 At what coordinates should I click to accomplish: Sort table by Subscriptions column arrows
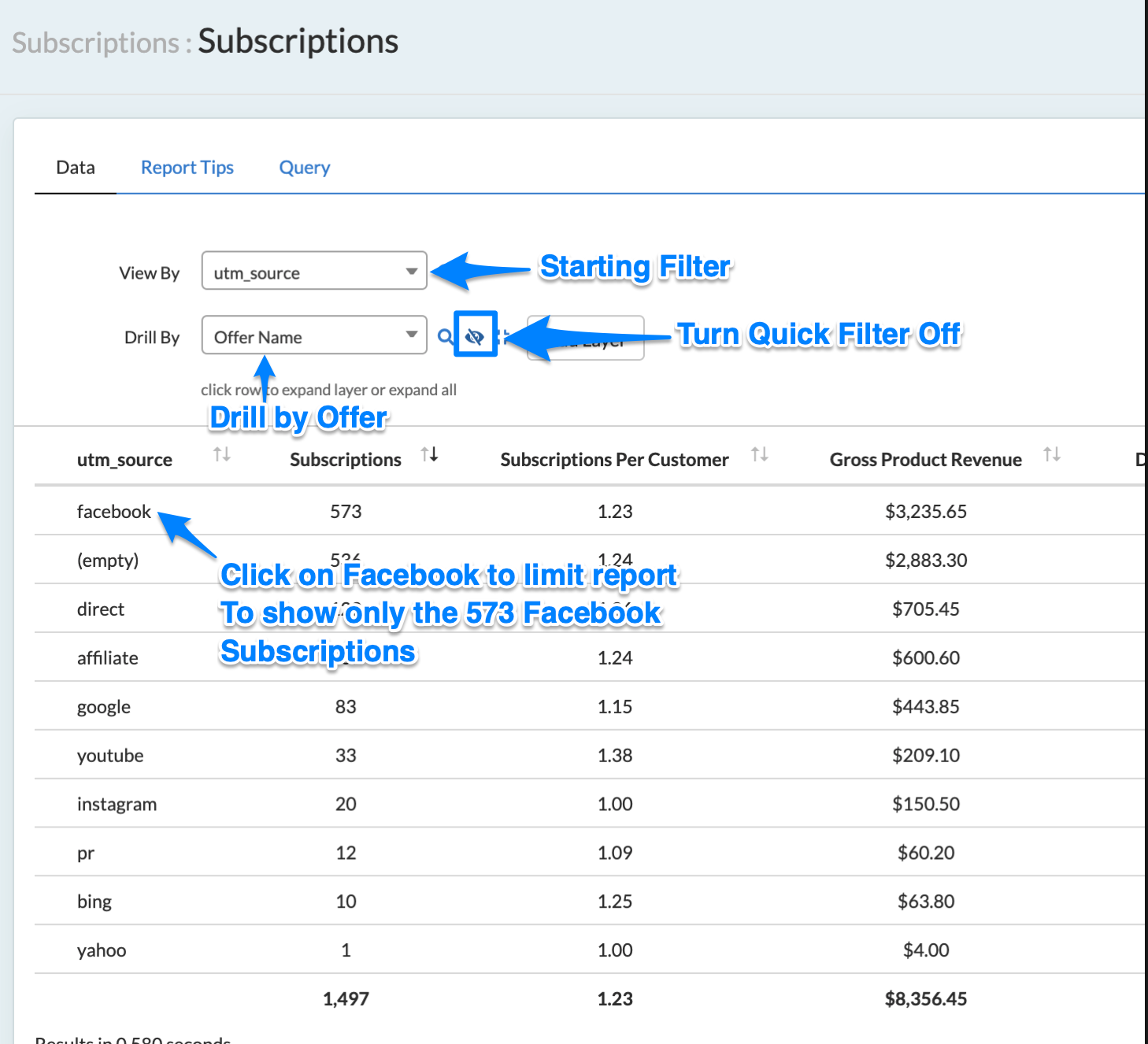429,454
